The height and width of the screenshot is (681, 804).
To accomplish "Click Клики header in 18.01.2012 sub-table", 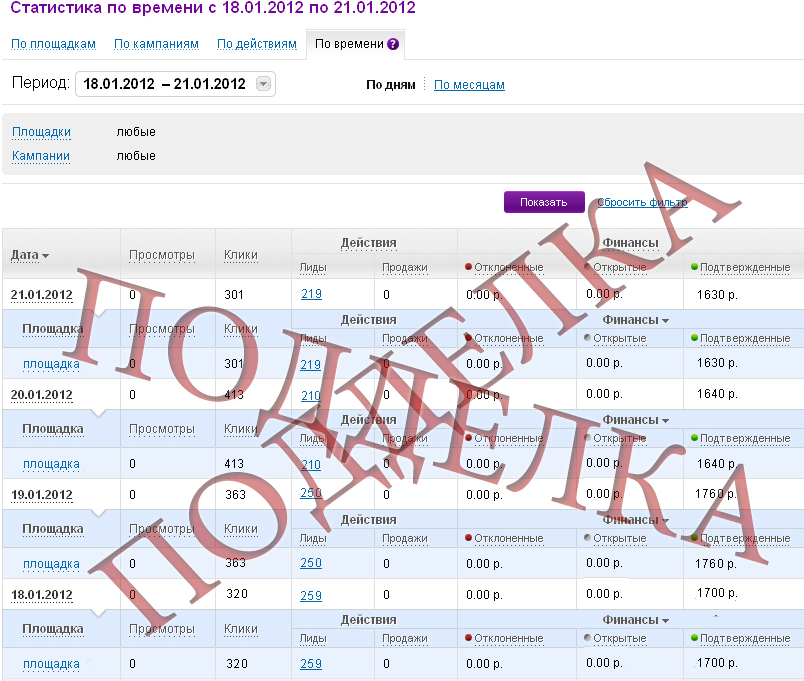I will pos(240,629).
